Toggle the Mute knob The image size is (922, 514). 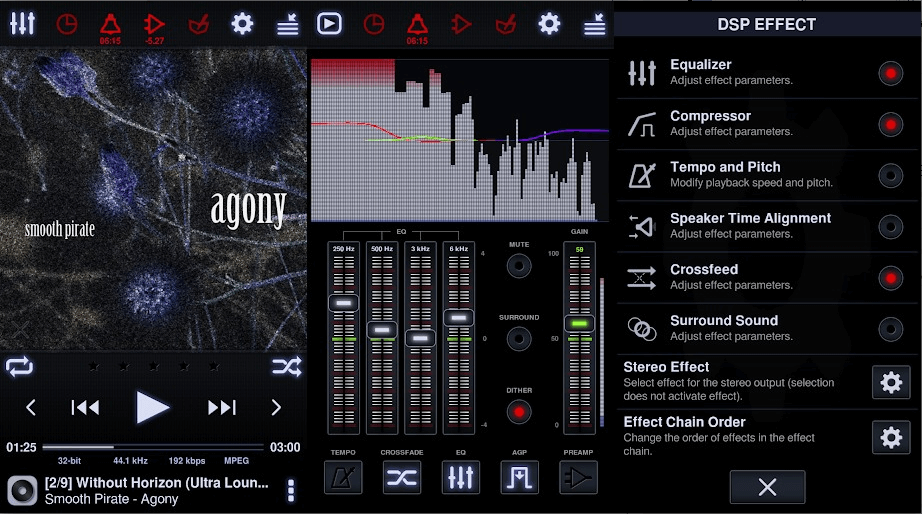519,266
